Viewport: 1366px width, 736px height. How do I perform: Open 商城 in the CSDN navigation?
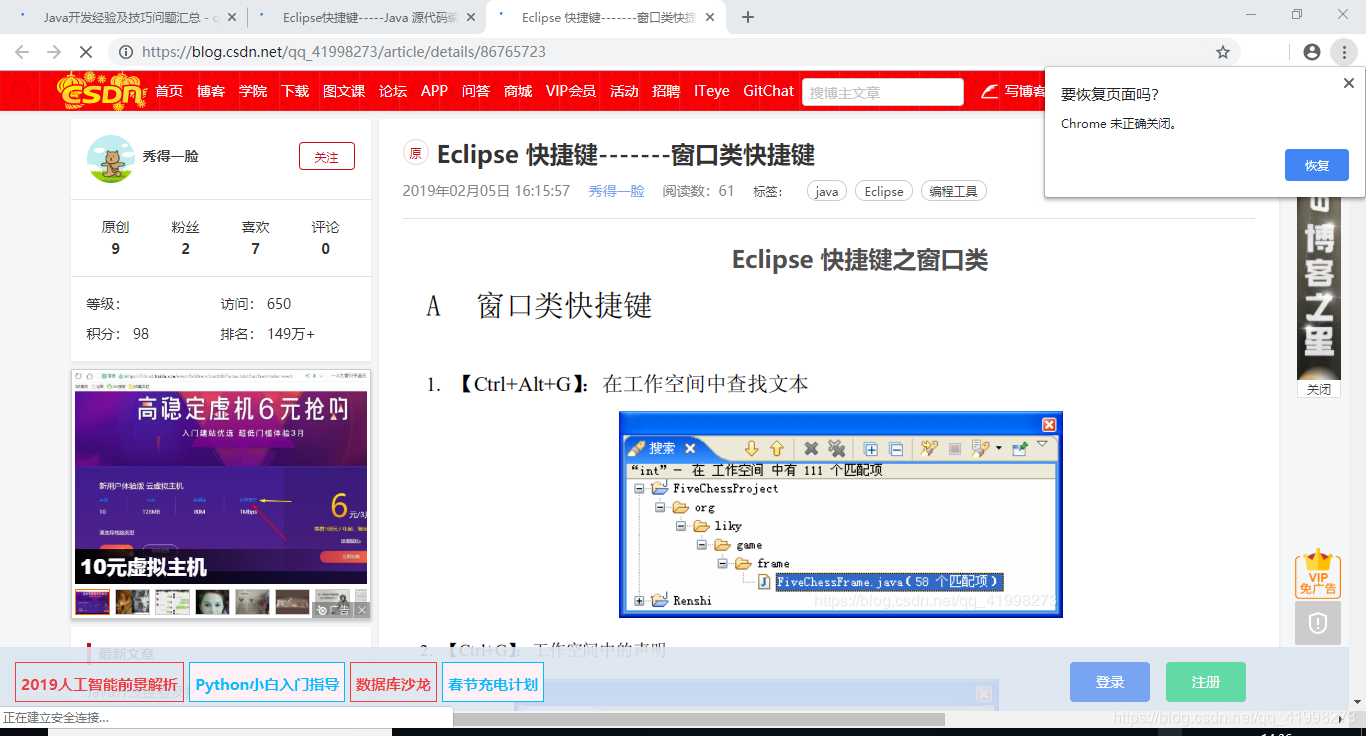[x=518, y=91]
